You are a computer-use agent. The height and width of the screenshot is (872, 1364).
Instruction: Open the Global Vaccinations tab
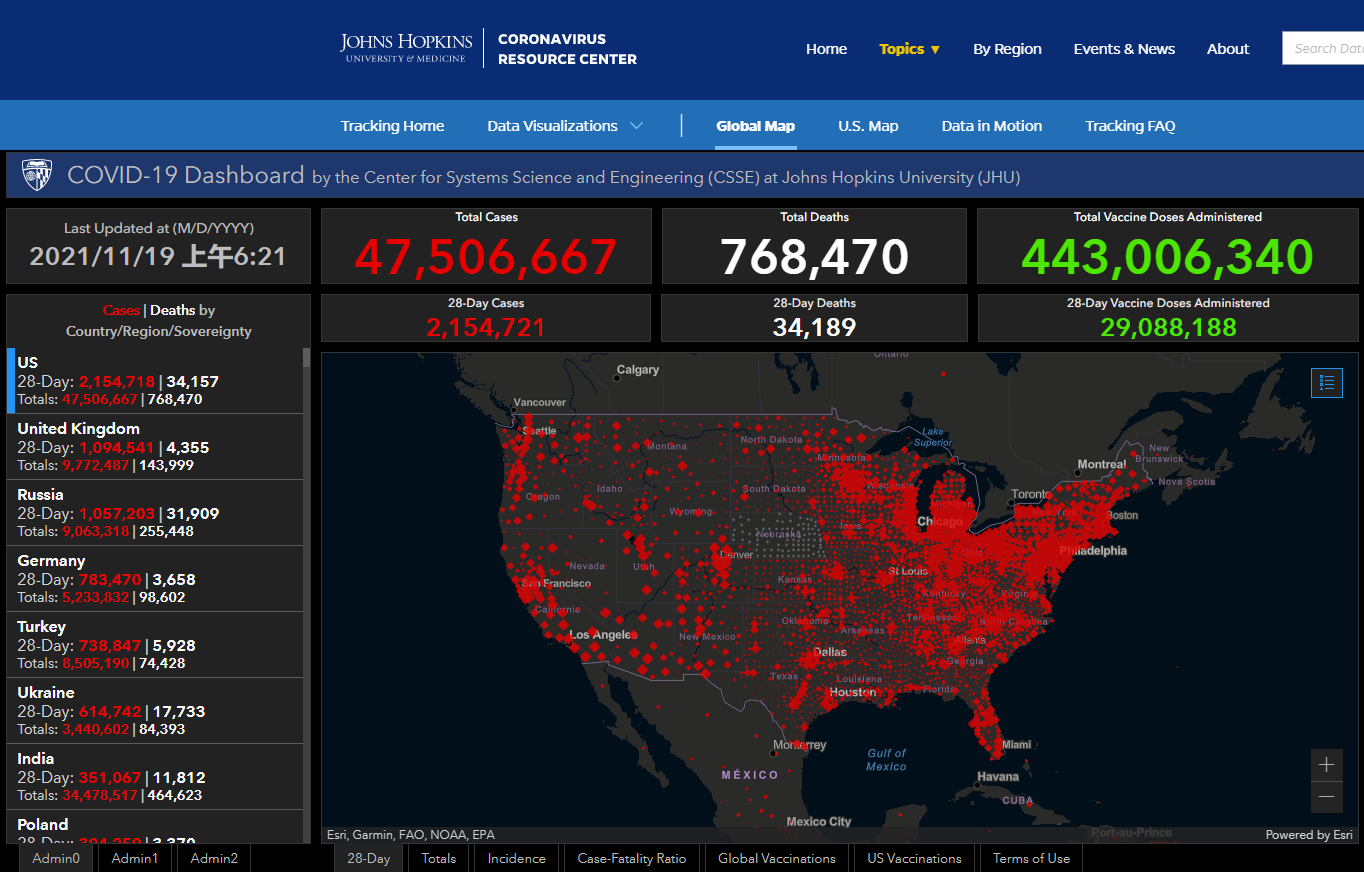777,858
